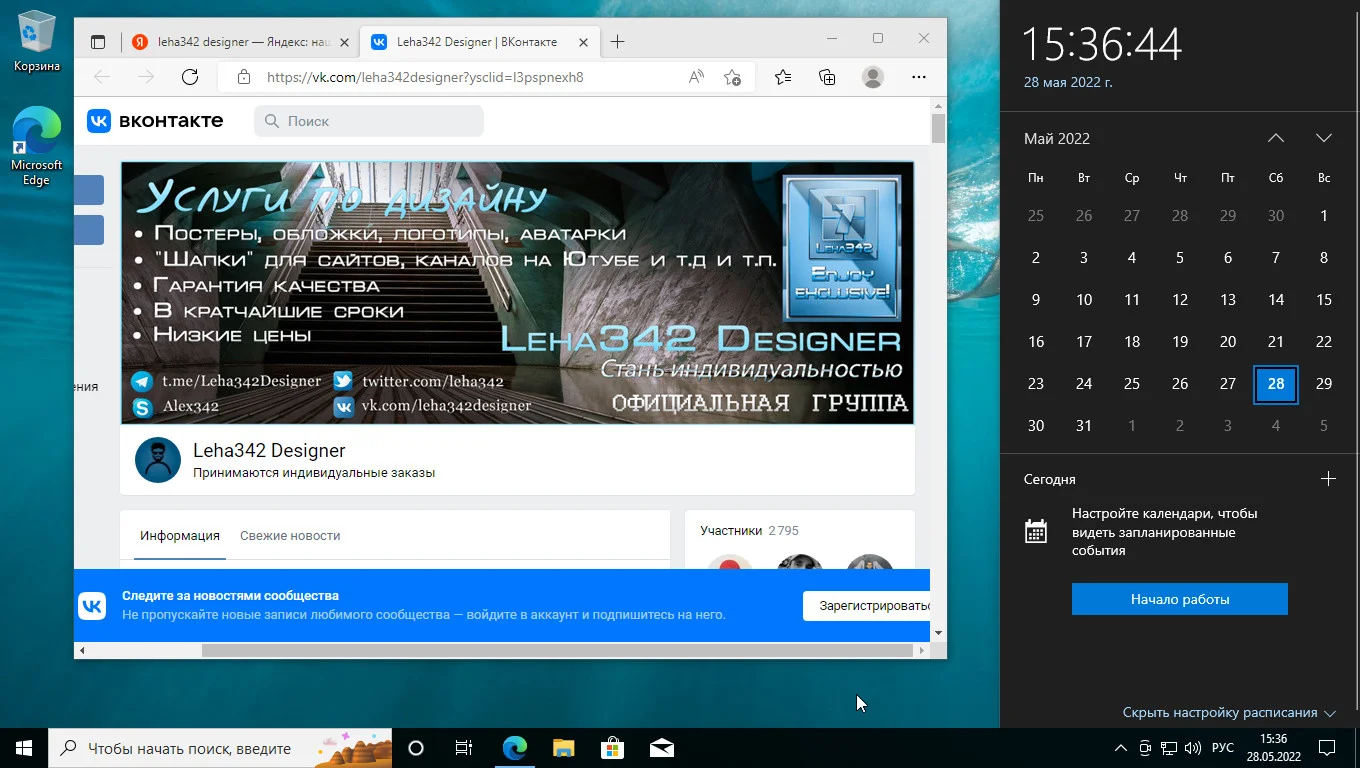Image resolution: width=1360 pixels, height=768 pixels.
Task: Click the Leha342 Designer group avatar
Action: pyautogui.click(x=158, y=460)
